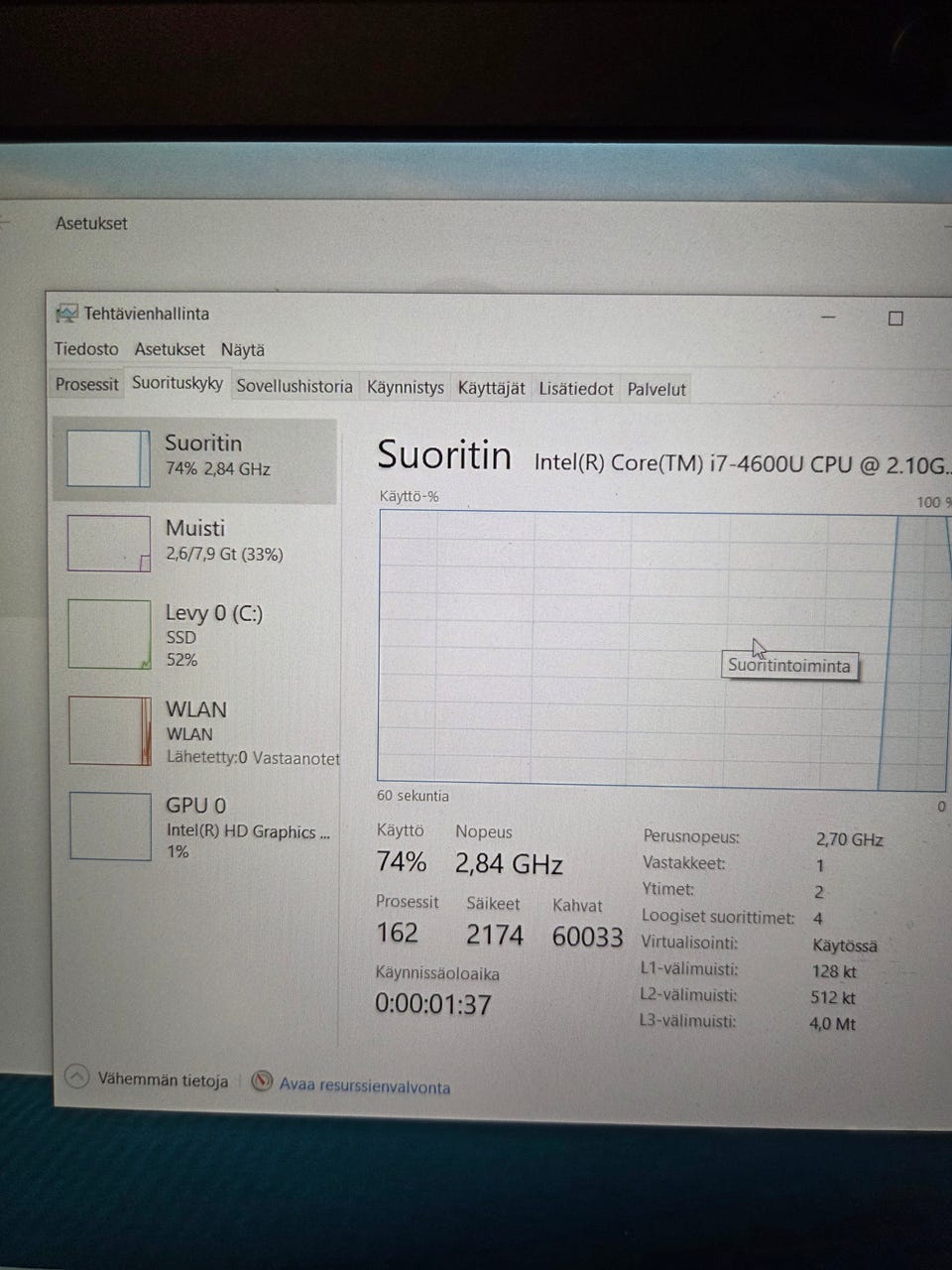Screen dimensions: 952x1270
Task: Open the Palvelut tab
Action: (x=656, y=390)
